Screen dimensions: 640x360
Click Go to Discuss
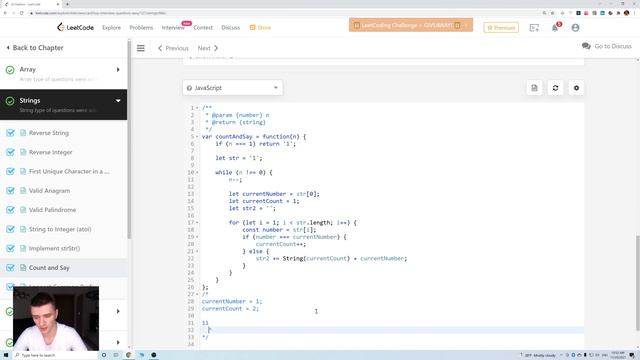pyautogui.click(x=607, y=46)
